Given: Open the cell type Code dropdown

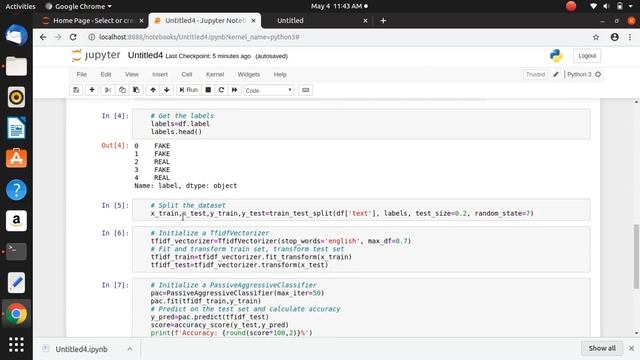Looking at the screenshot, I should pyautogui.click(x=269, y=90).
